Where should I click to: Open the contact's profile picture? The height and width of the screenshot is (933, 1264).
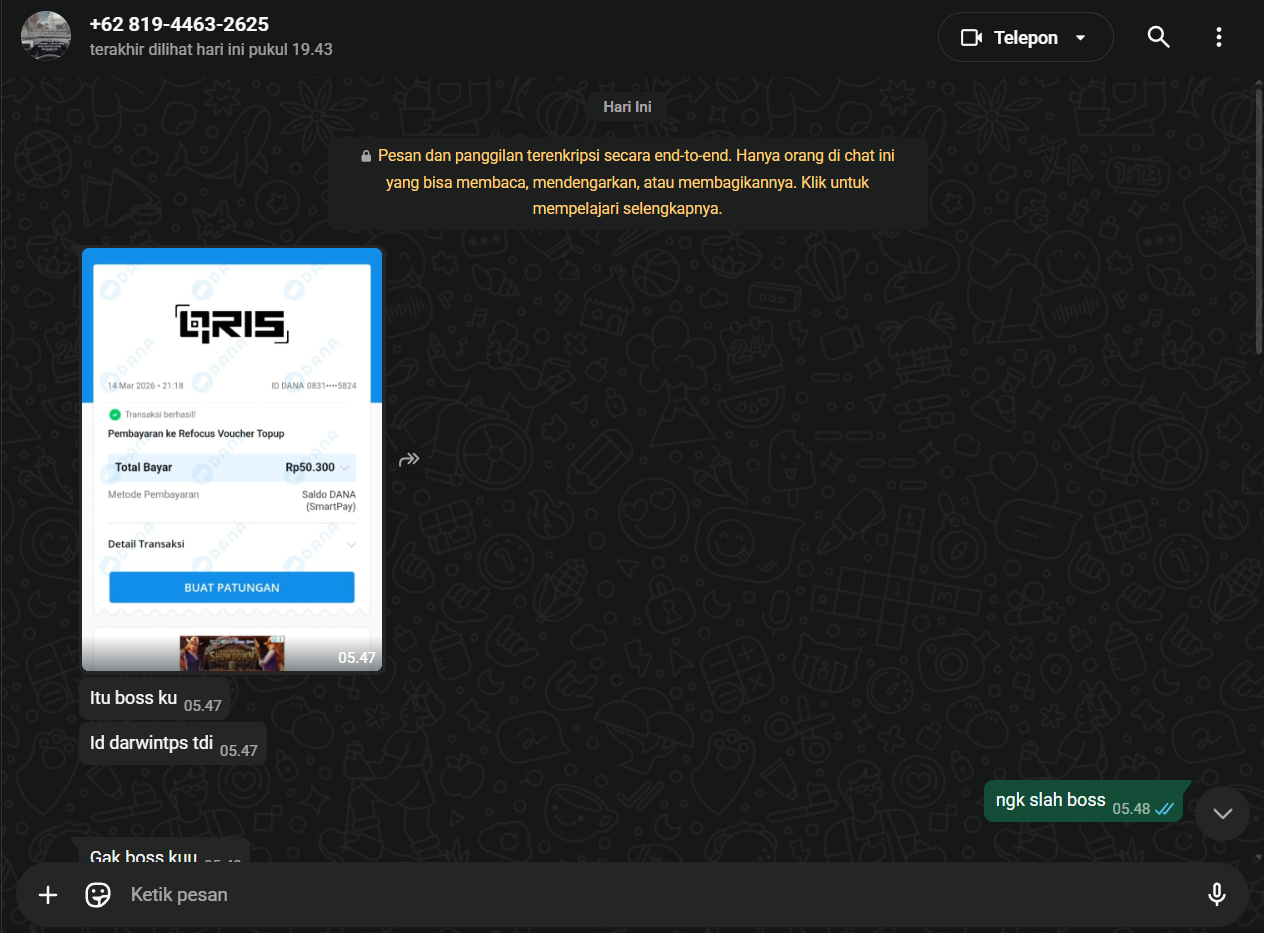pyautogui.click(x=45, y=36)
